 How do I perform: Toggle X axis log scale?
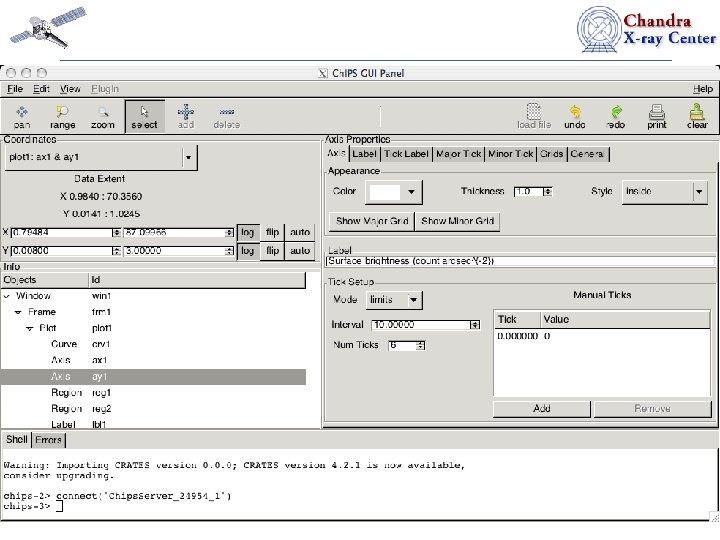coord(248,232)
